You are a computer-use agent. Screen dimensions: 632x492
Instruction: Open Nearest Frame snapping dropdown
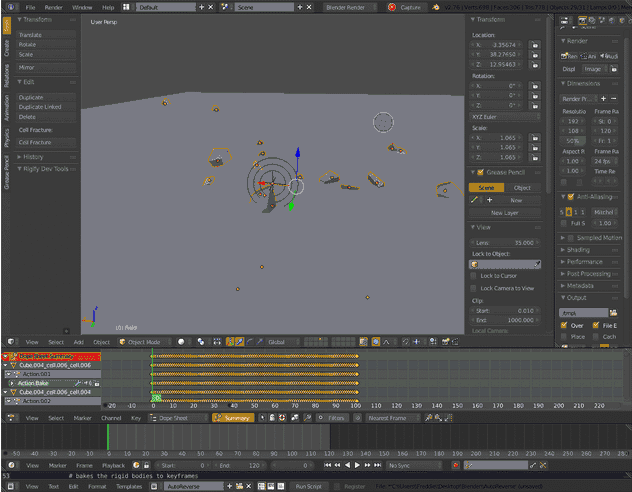(x=392, y=418)
